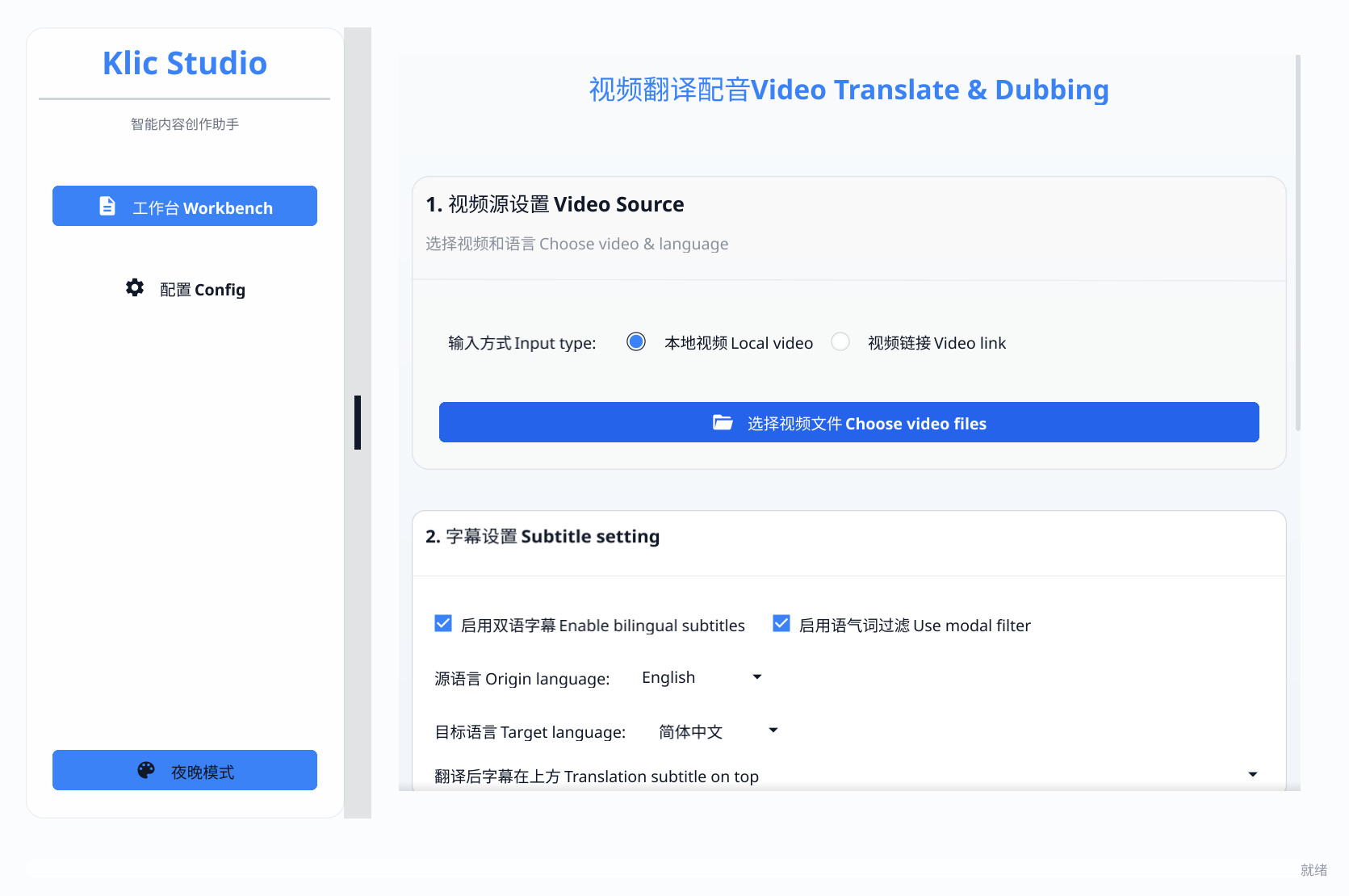
Task: Open the Origin language dropdown showing English
Action: (x=702, y=677)
